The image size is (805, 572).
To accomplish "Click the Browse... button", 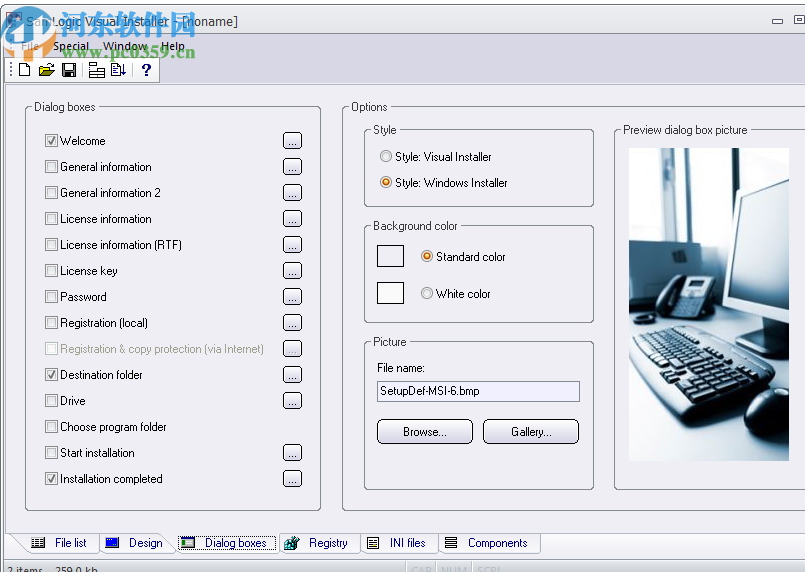I will coord(425,431).
